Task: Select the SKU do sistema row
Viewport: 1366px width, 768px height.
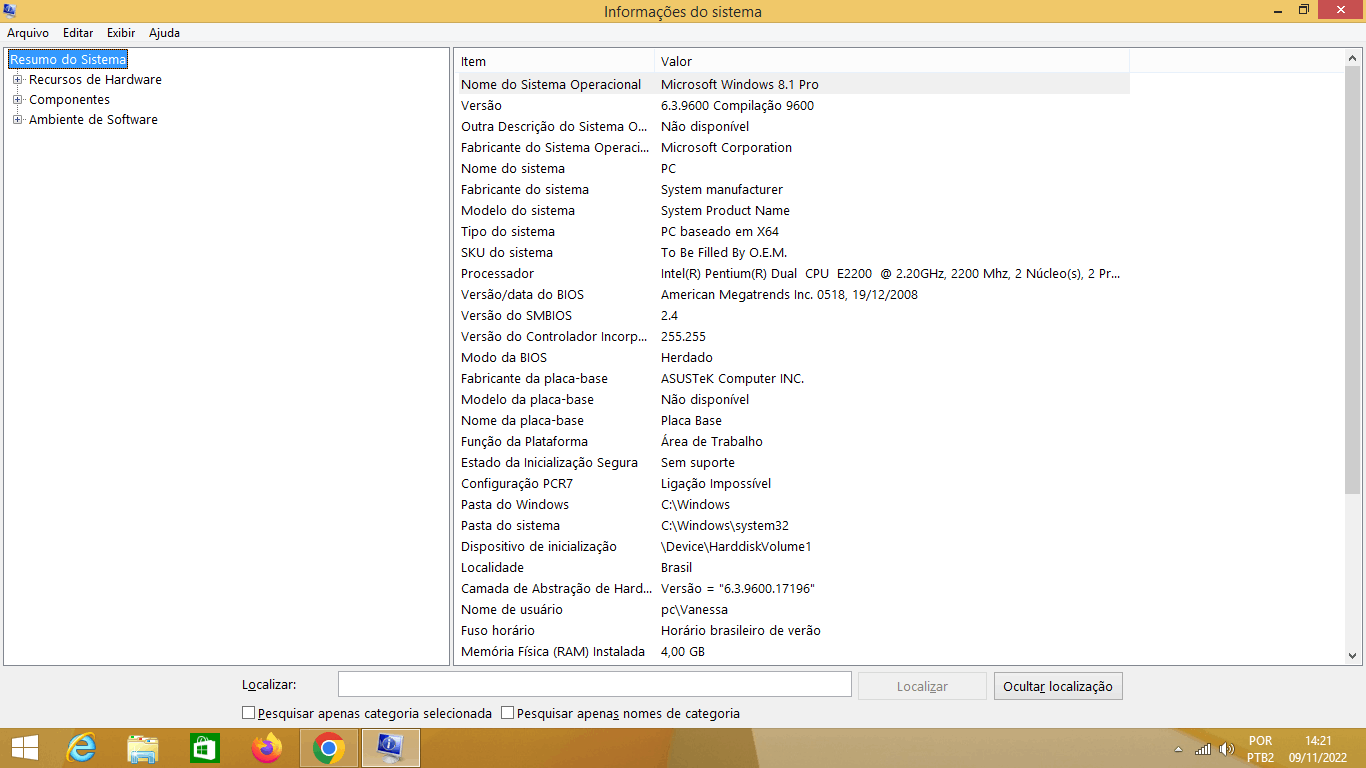Action: point(793,252)
